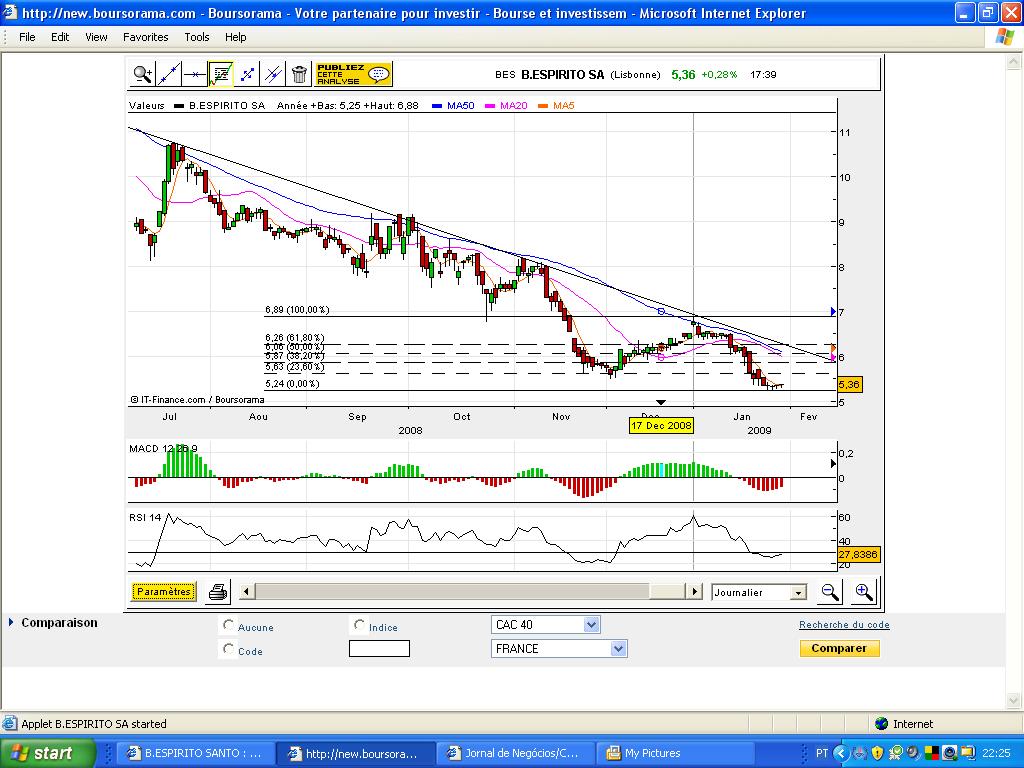1024x768 pixels.
Task: Switch to http://new.boursora taskbar window
Action: tap(355, 754)
